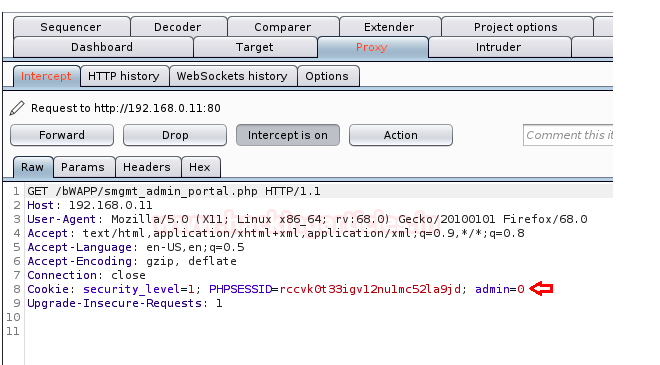Place cursor on empty line 10
The height and width of the screenshot is (365, 660).
pos(318,317)
